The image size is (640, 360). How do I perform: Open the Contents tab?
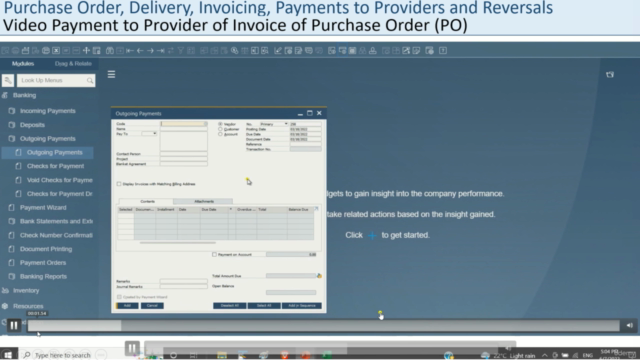click(147, 201)
